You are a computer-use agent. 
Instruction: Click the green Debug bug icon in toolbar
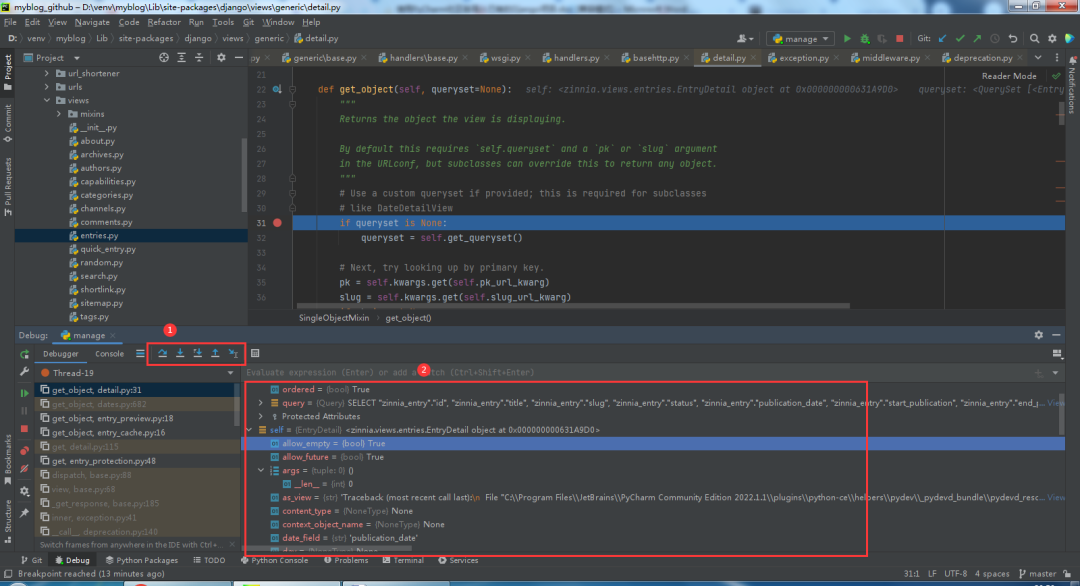865,39
